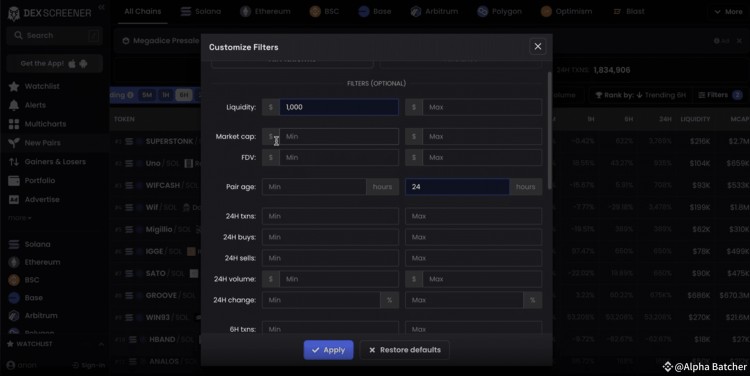
Task: Edit the Liquidity minimum field
Action: (339, 107)
